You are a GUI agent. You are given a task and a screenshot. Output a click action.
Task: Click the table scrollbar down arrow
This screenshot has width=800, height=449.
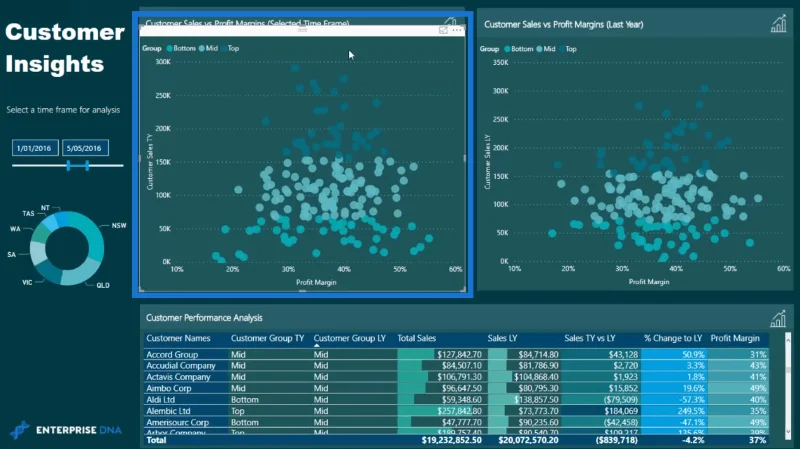click(x=788, y=432)
